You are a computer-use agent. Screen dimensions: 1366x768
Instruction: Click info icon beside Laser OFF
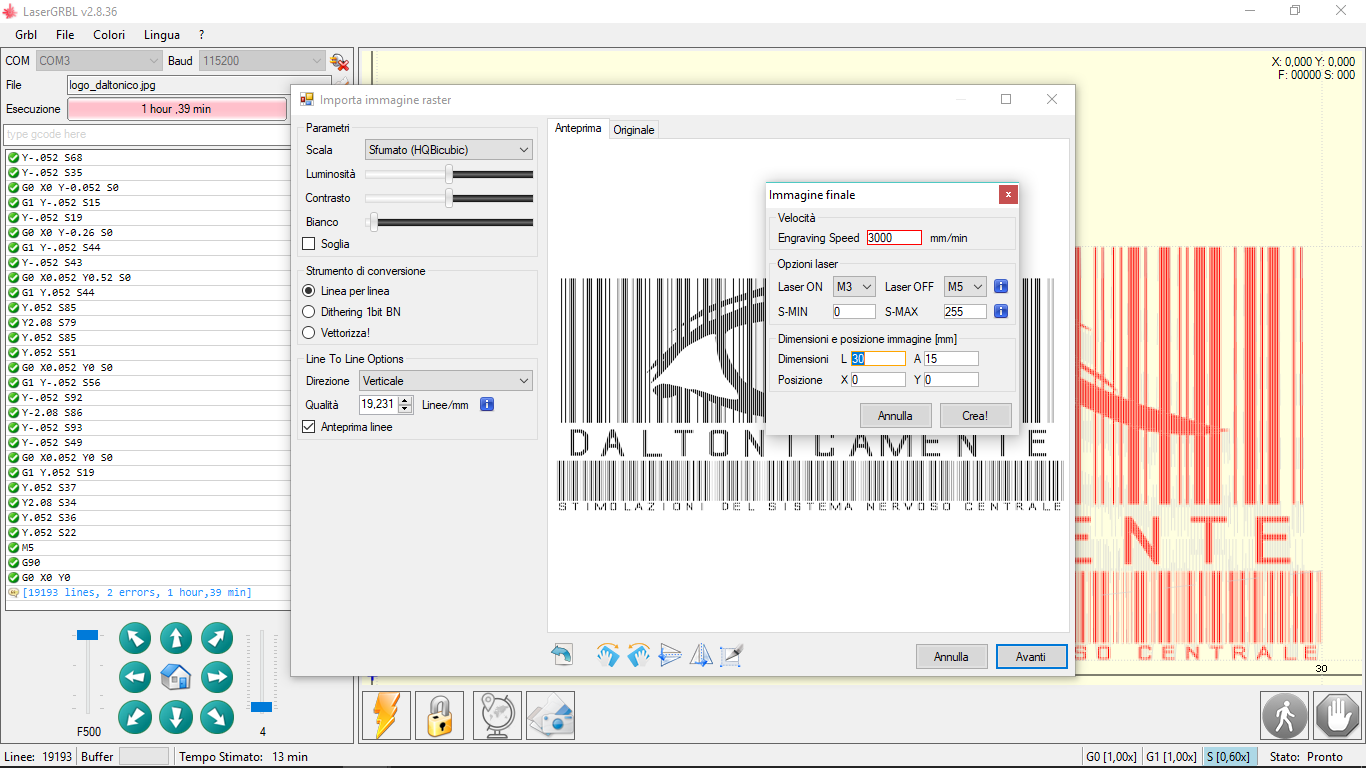(x=1000, y=287)
